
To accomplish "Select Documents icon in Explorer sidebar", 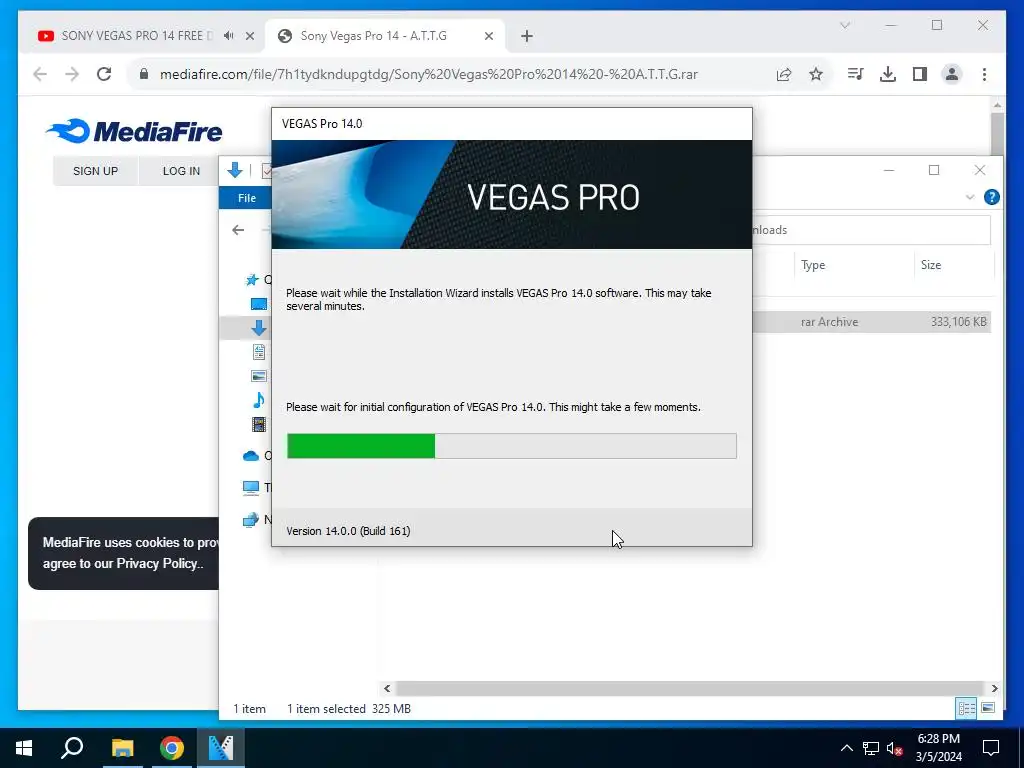I will point(259,352).
